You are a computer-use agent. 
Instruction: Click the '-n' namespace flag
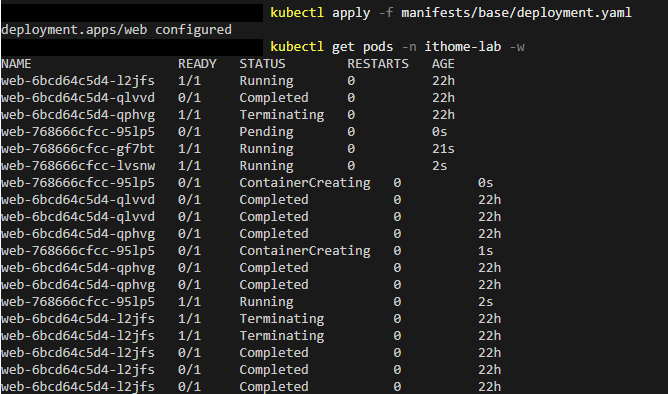[409, 47]
